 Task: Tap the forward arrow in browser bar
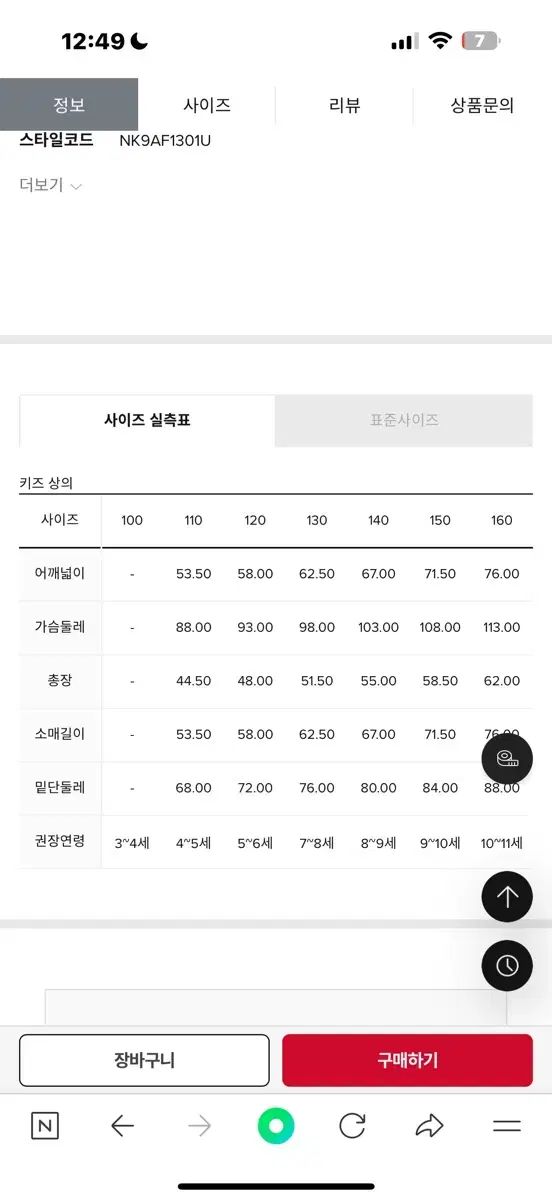point(199,1126)
